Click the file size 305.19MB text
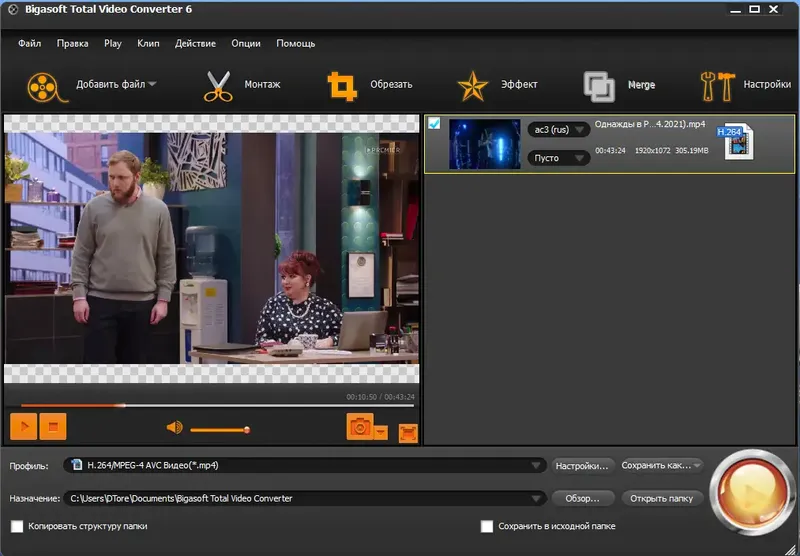This screenshot has height=556, width=800. click(x=692, y=150)
